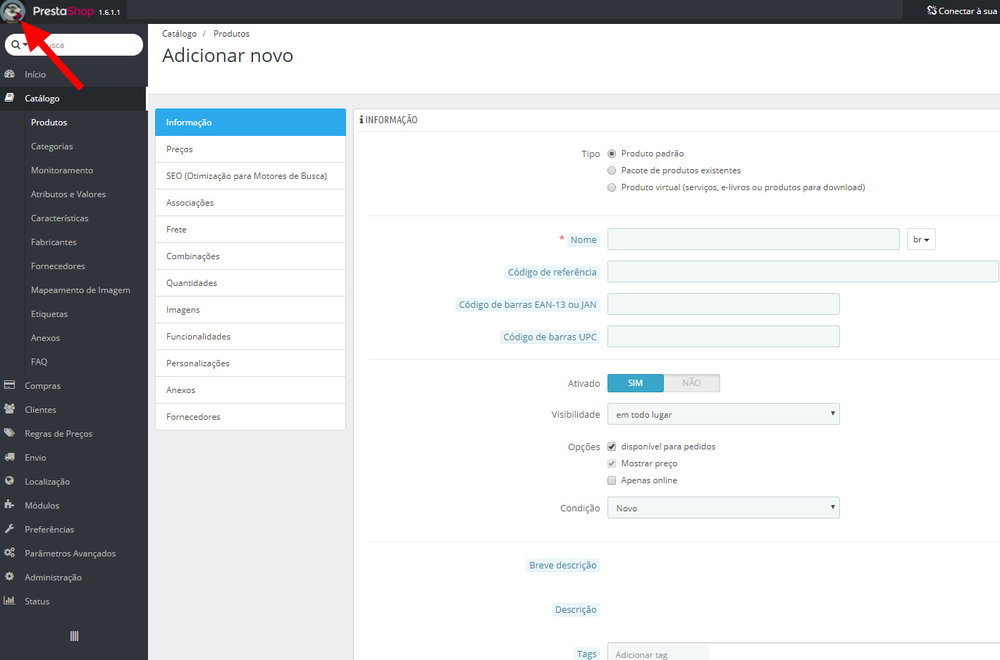The image size is (1000, 660).
Task: Select Produto padrão radio button
Action: (612, 154)
